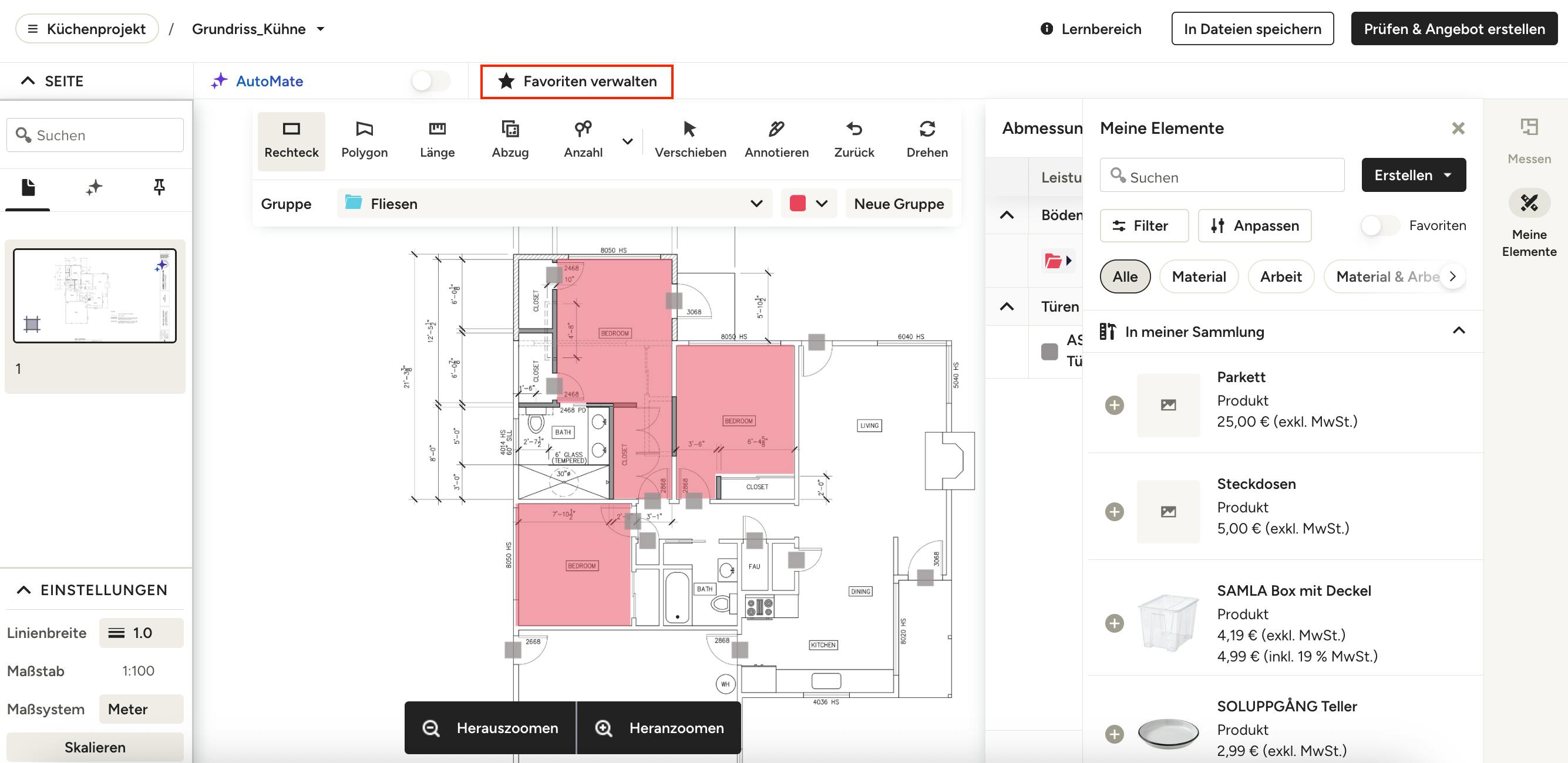The height and width of the screenshot is (763, 1568).
Task: Choose the Länge measuring tool
Action: pos(437,140)
